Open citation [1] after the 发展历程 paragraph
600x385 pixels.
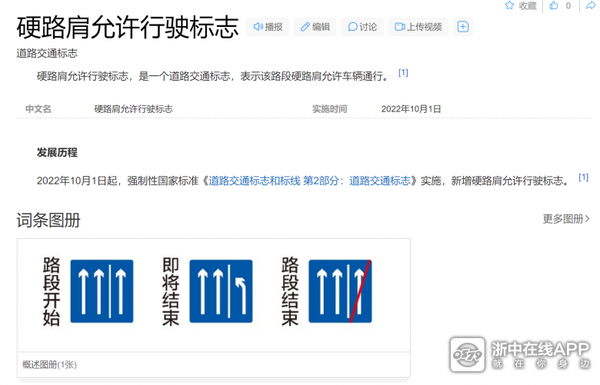(x=583, y=177)
